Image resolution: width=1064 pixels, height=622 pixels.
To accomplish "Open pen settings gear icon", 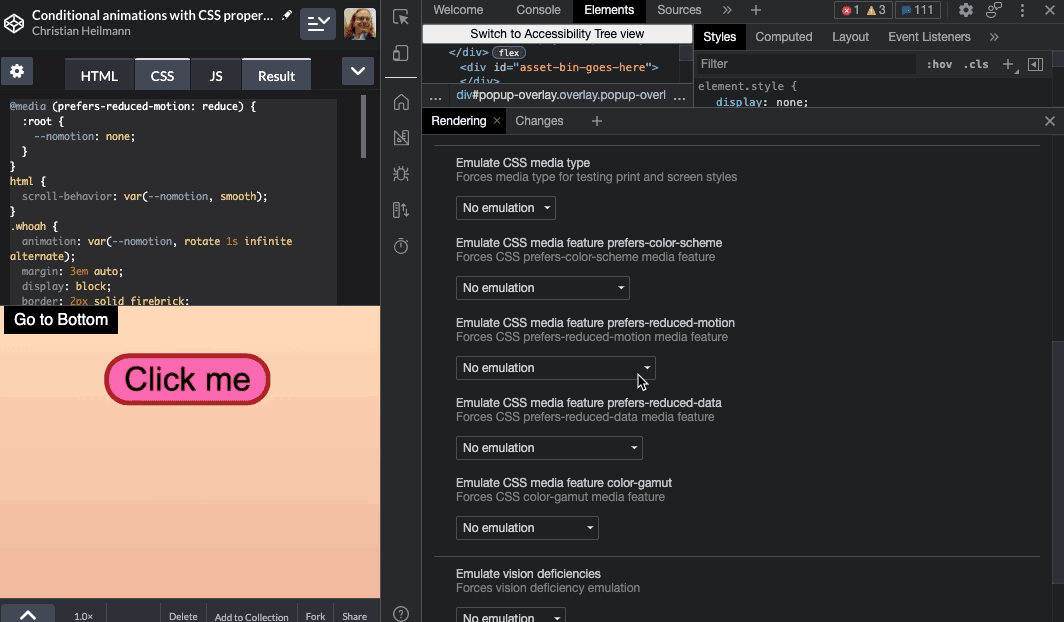I will pyautogui.click(x=17, y=71).
